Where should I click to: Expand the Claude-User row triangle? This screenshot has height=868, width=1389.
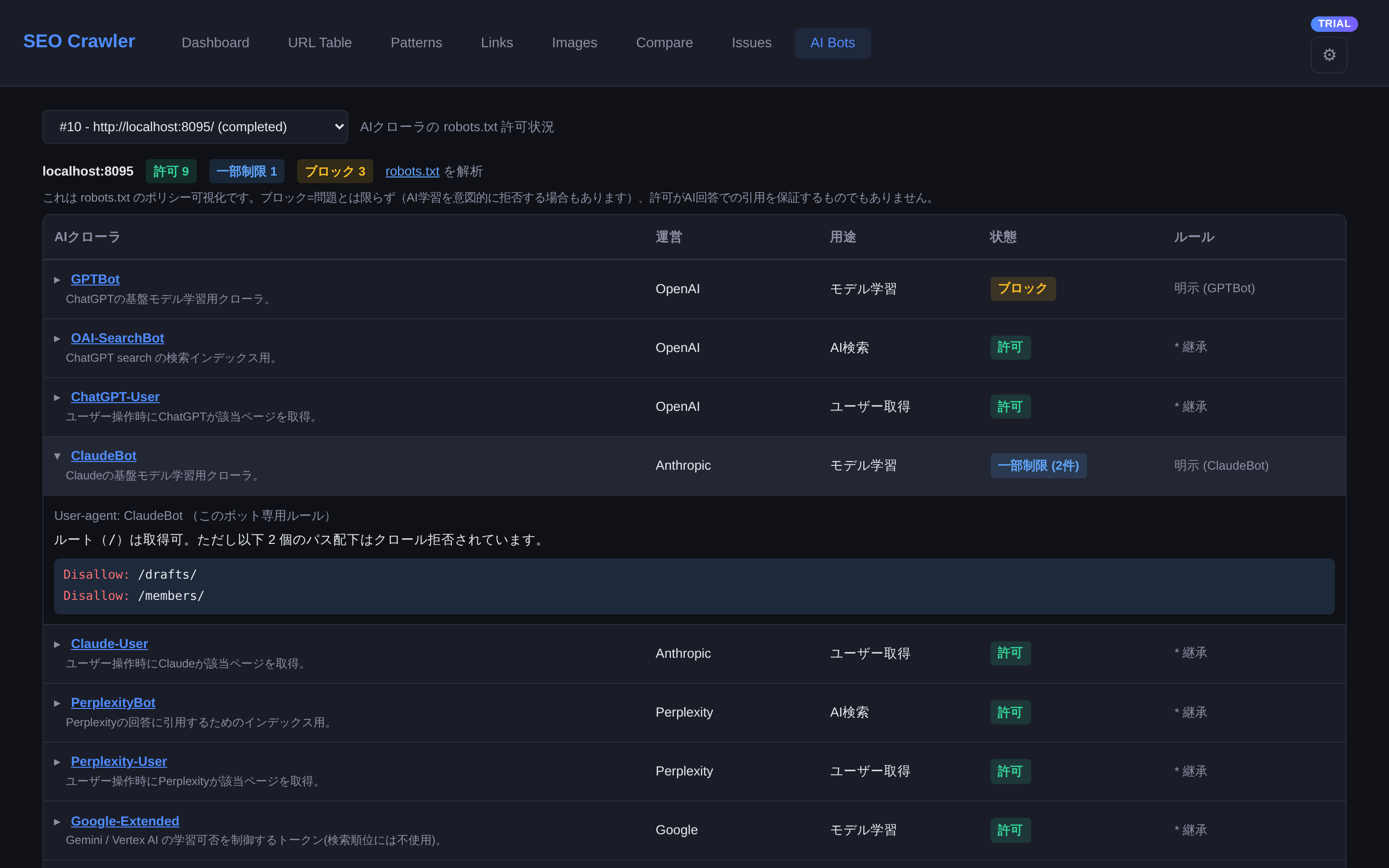click(x=57, y=644)
